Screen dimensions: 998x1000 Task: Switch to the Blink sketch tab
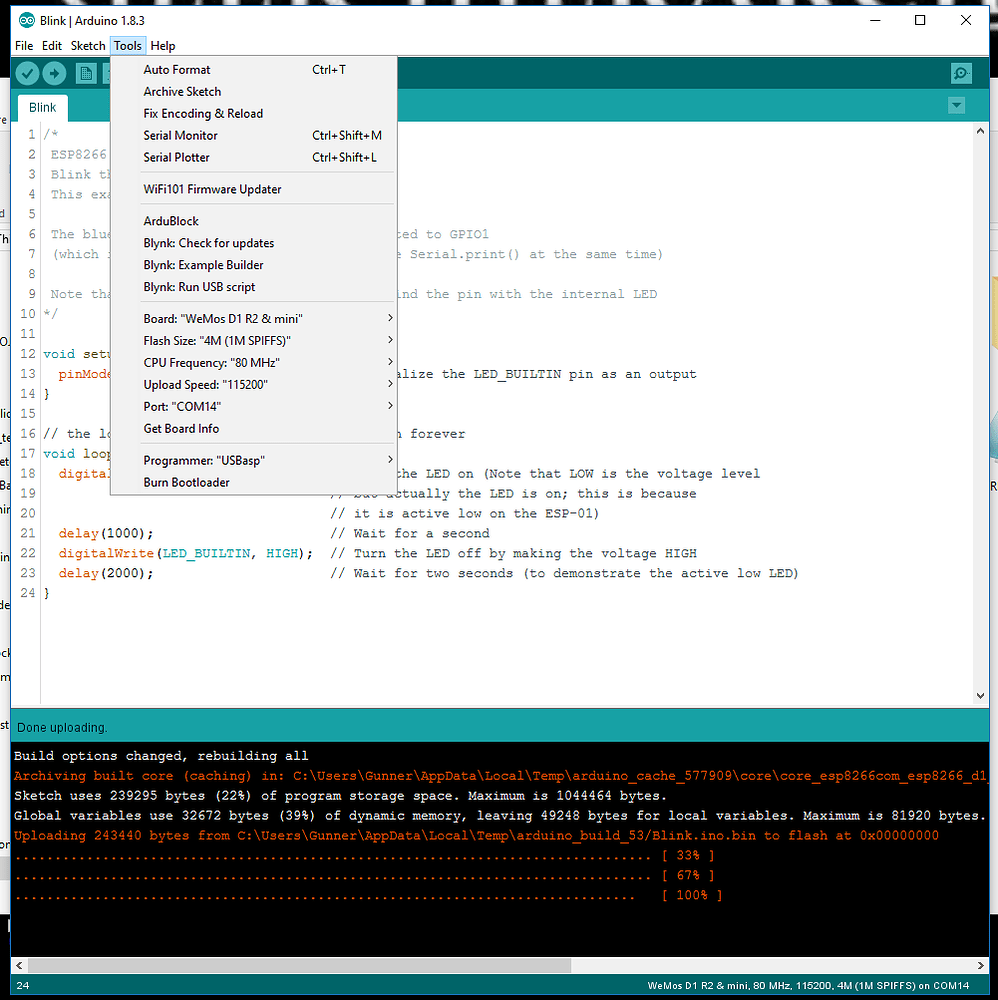click(x=42, y=106)
